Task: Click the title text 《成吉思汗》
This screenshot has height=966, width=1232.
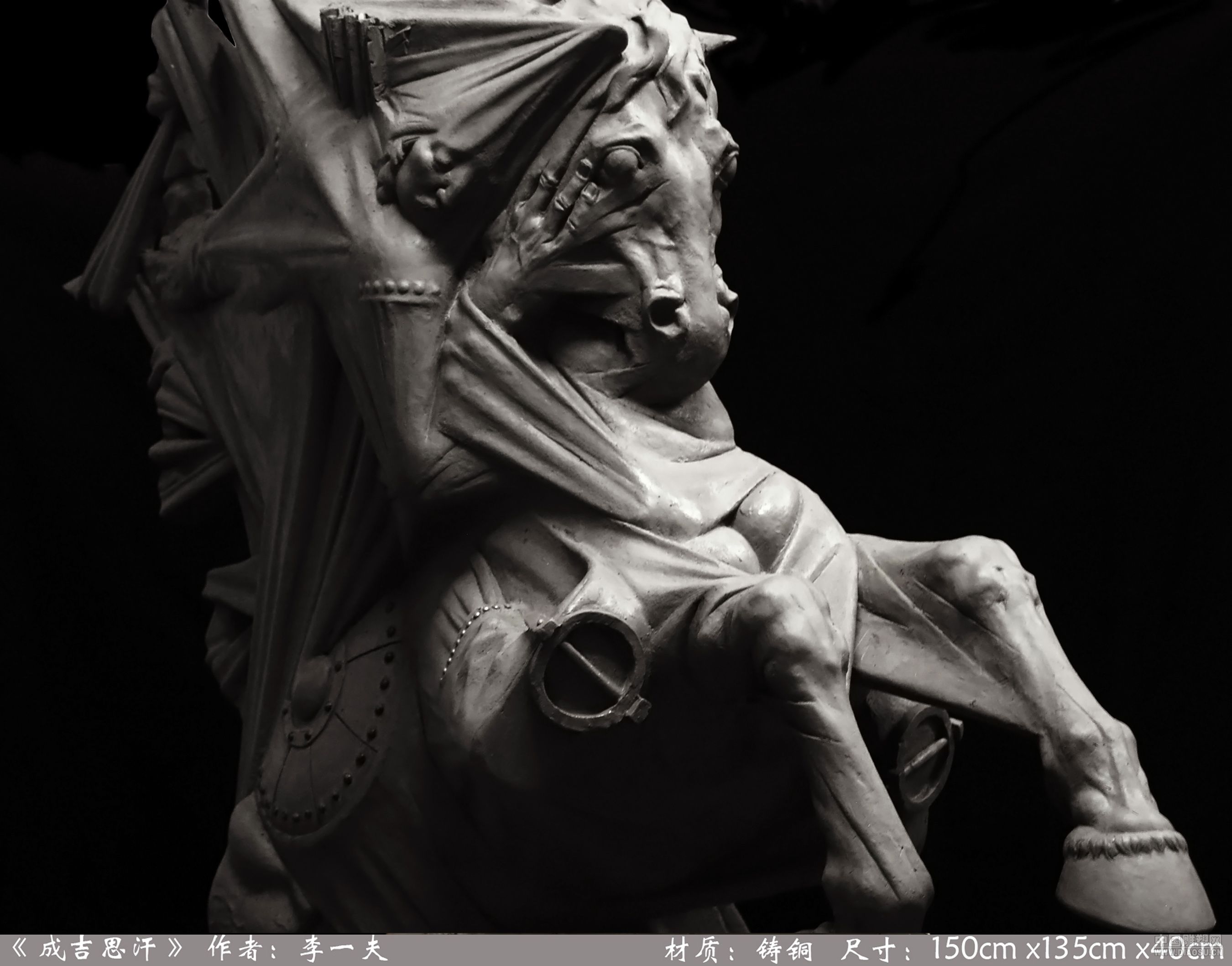Action: click(97, 949)
